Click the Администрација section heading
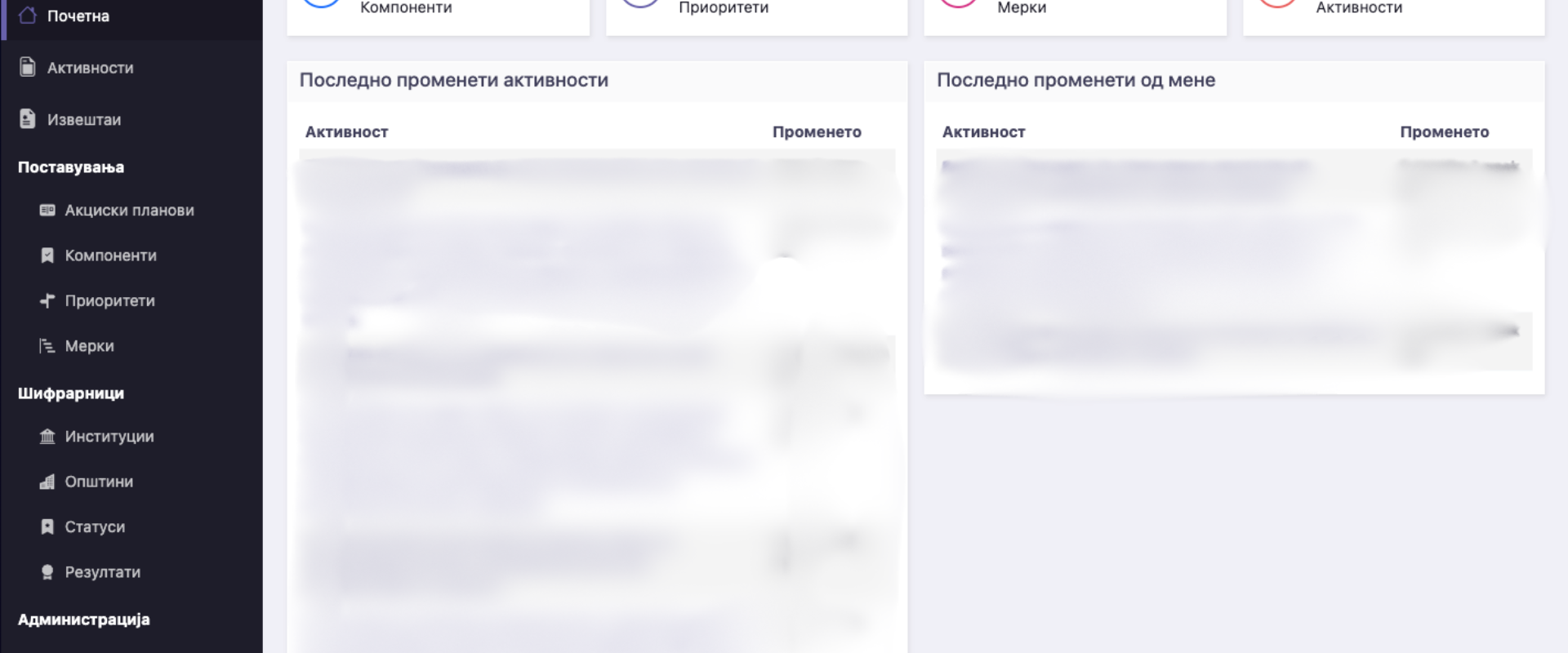The image size is (1568, 653). point(84,620)
